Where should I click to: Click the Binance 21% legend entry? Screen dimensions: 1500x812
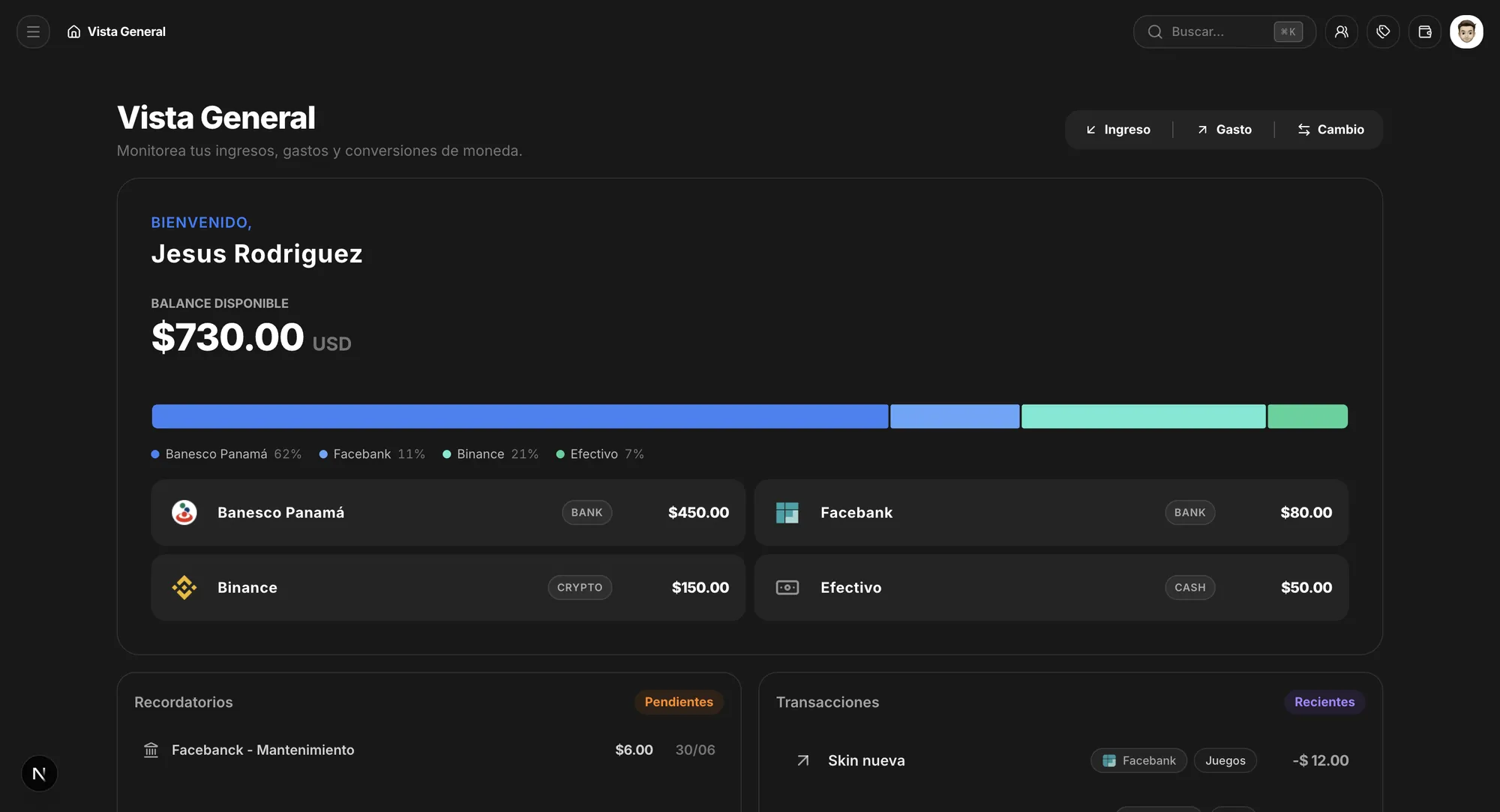(x=490, y=454)
